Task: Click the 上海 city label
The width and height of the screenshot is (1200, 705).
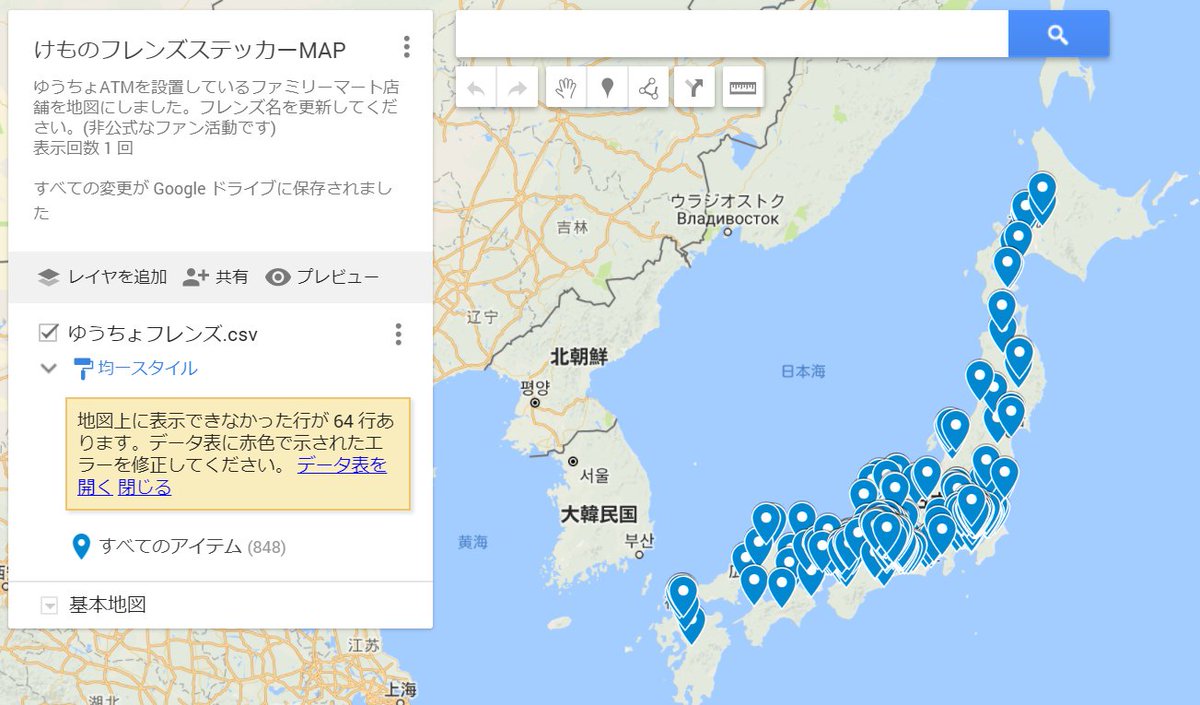Action: pyautogui.click(x=401, y=689)
